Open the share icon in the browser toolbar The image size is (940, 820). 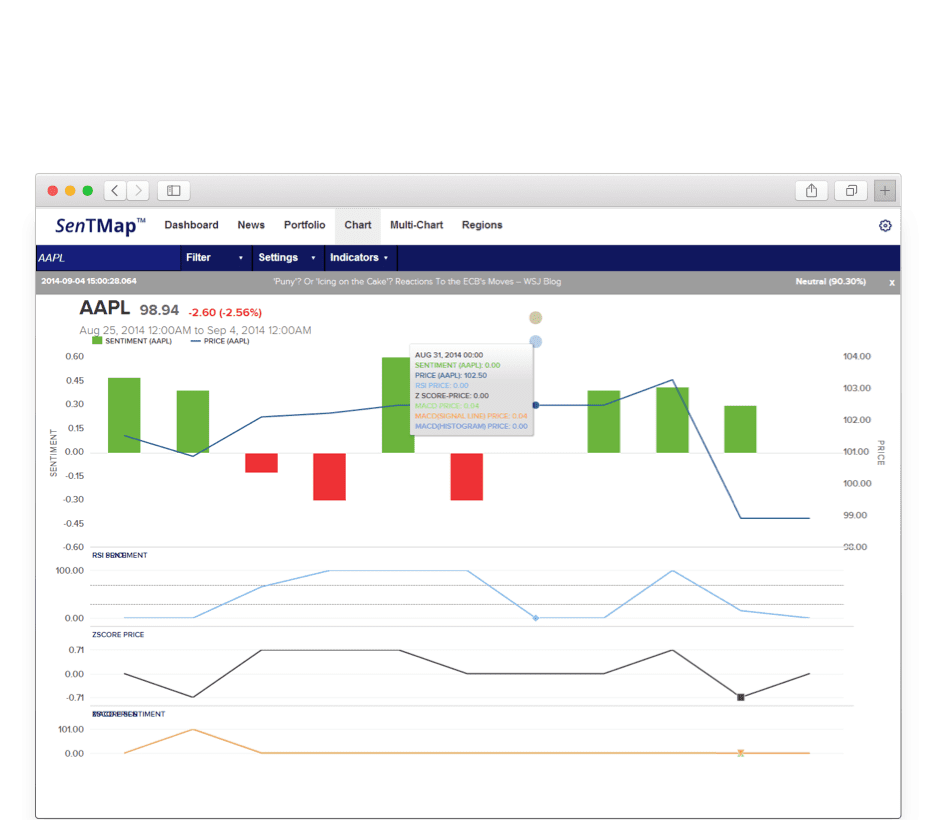tap(811, 191)
